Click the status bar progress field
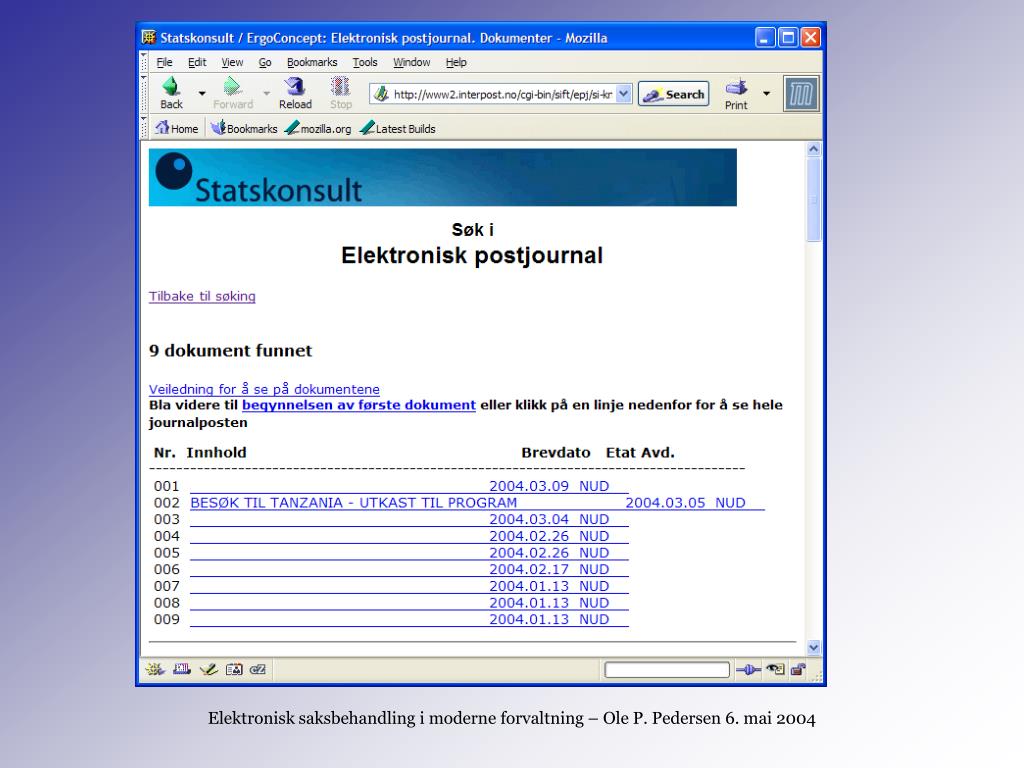Image resolution: width=1024 pixels, height=768 pixels. tap(667, 669)
